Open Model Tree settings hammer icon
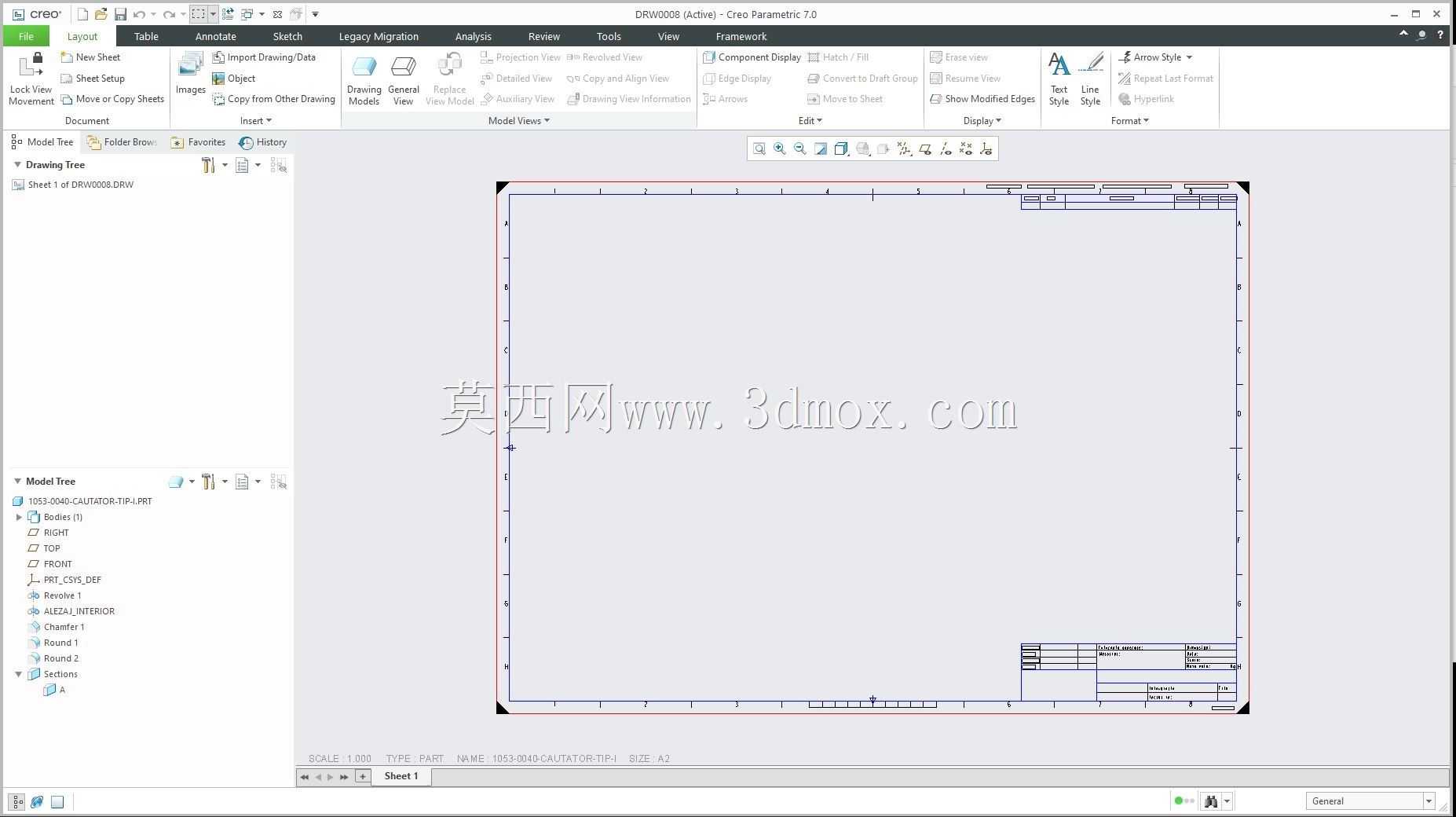The height and width of the screenshot is (817, 1456). click(208, 482)
